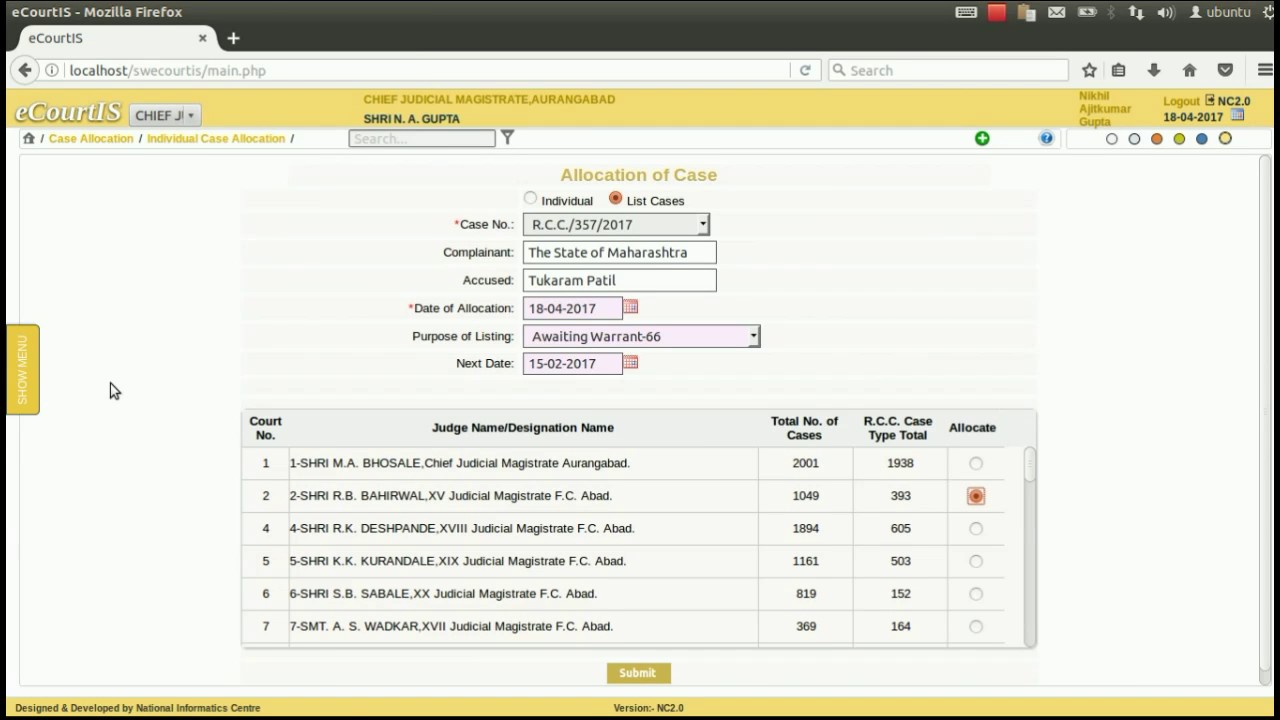Image resolution: width=1280 pixels, height=720 pixels.
Task: Open the Case Allocation breadcrumb link
Action: pos(91,138)
